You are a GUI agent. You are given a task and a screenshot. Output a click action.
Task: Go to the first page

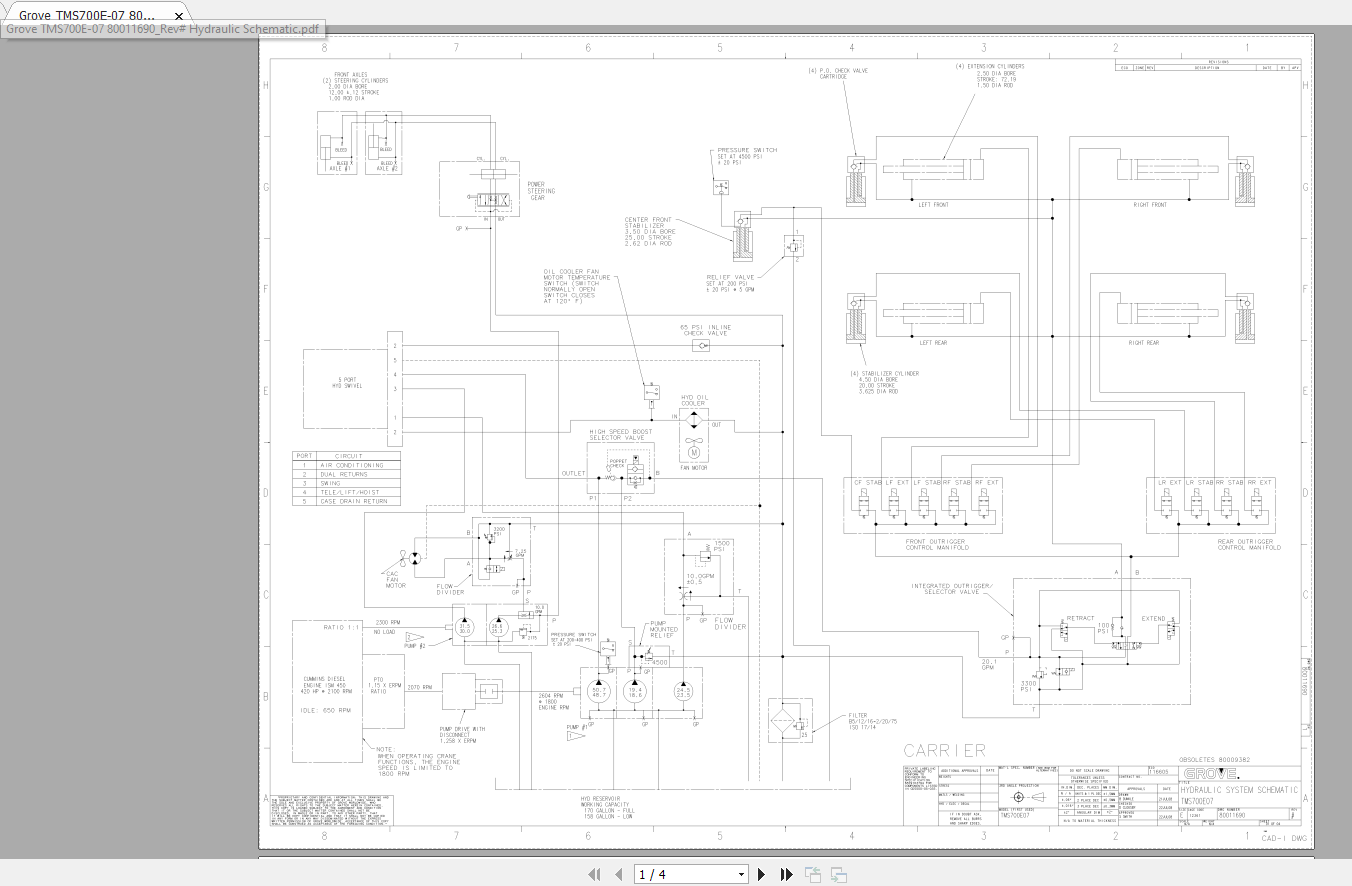pos(594,874)
